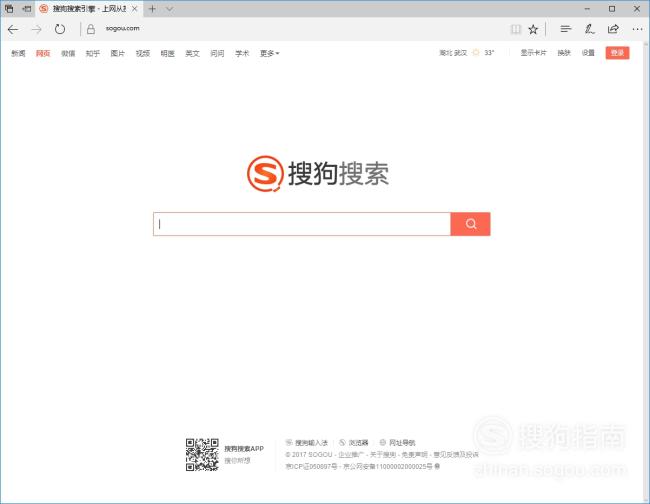Open the 明医 medical search
Viewport: 650px width, 504px height.
click(167, 53)
